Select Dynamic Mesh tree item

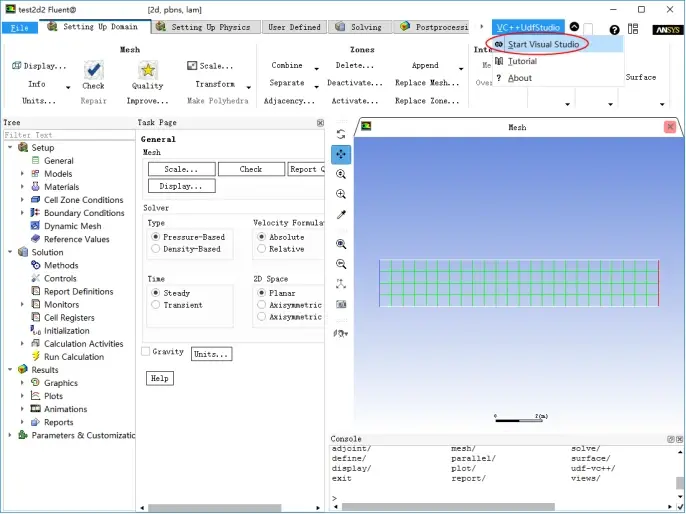point(72,226)
